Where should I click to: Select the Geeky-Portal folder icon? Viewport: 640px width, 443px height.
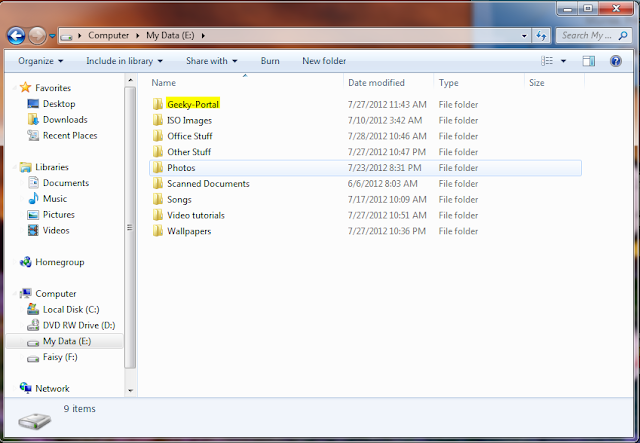(x=158, y=104)
